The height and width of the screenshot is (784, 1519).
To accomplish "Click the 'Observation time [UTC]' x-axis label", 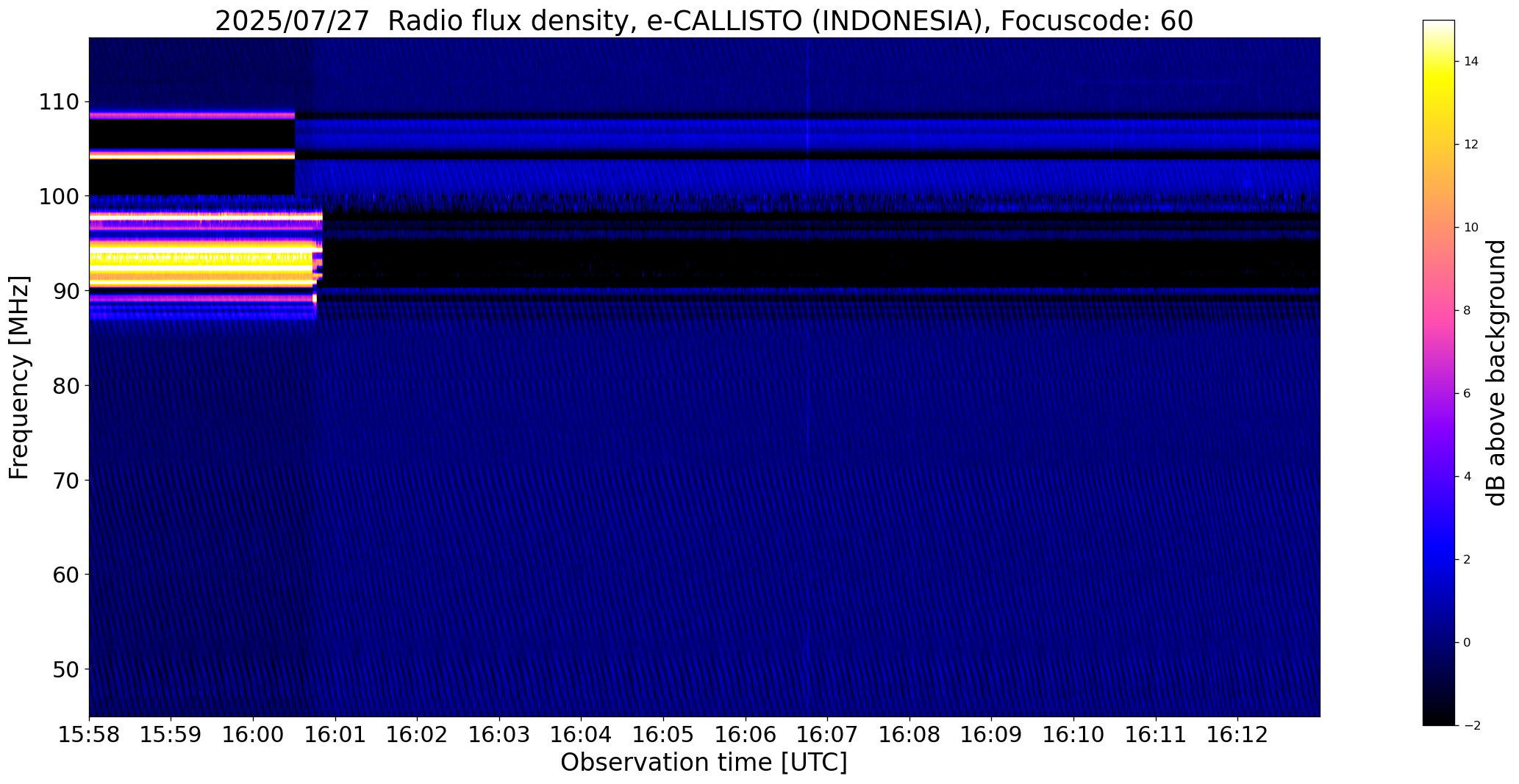I will coord(704,763).
